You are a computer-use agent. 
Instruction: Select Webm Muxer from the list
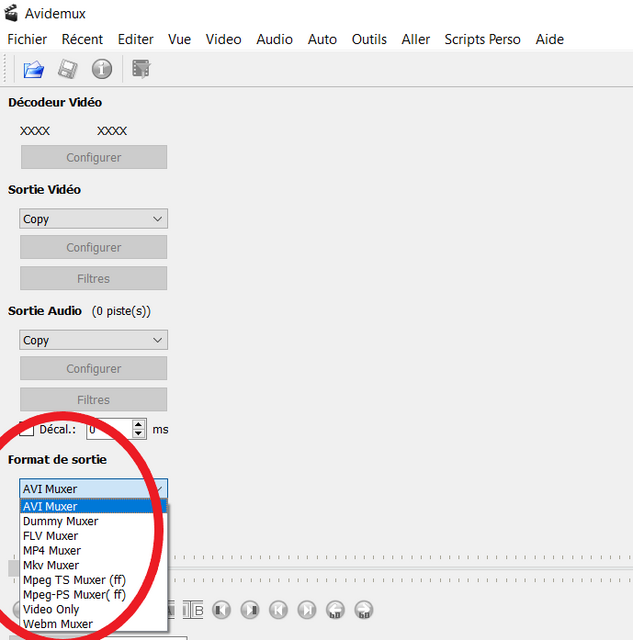(x=93, y=624)
